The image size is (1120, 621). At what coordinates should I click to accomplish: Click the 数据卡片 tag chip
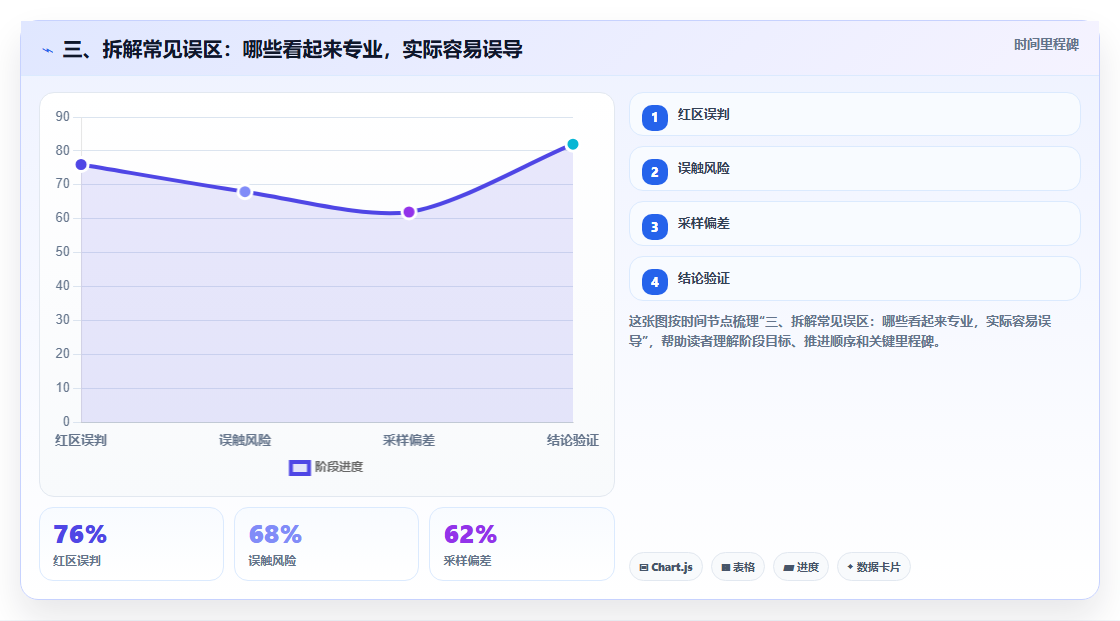click(x=874, y=567)
